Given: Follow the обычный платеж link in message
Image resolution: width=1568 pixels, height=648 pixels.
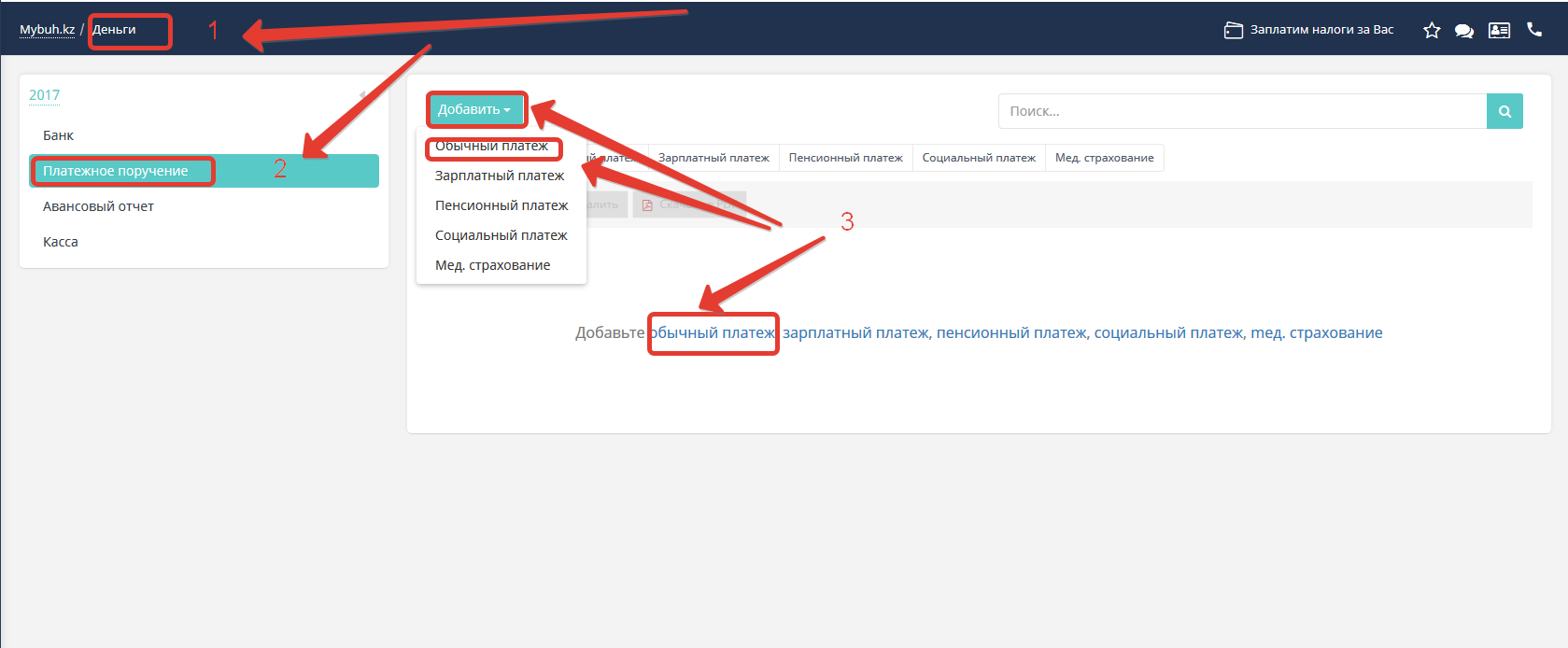Looking at the screenshot, I should [x=713, y=333].
